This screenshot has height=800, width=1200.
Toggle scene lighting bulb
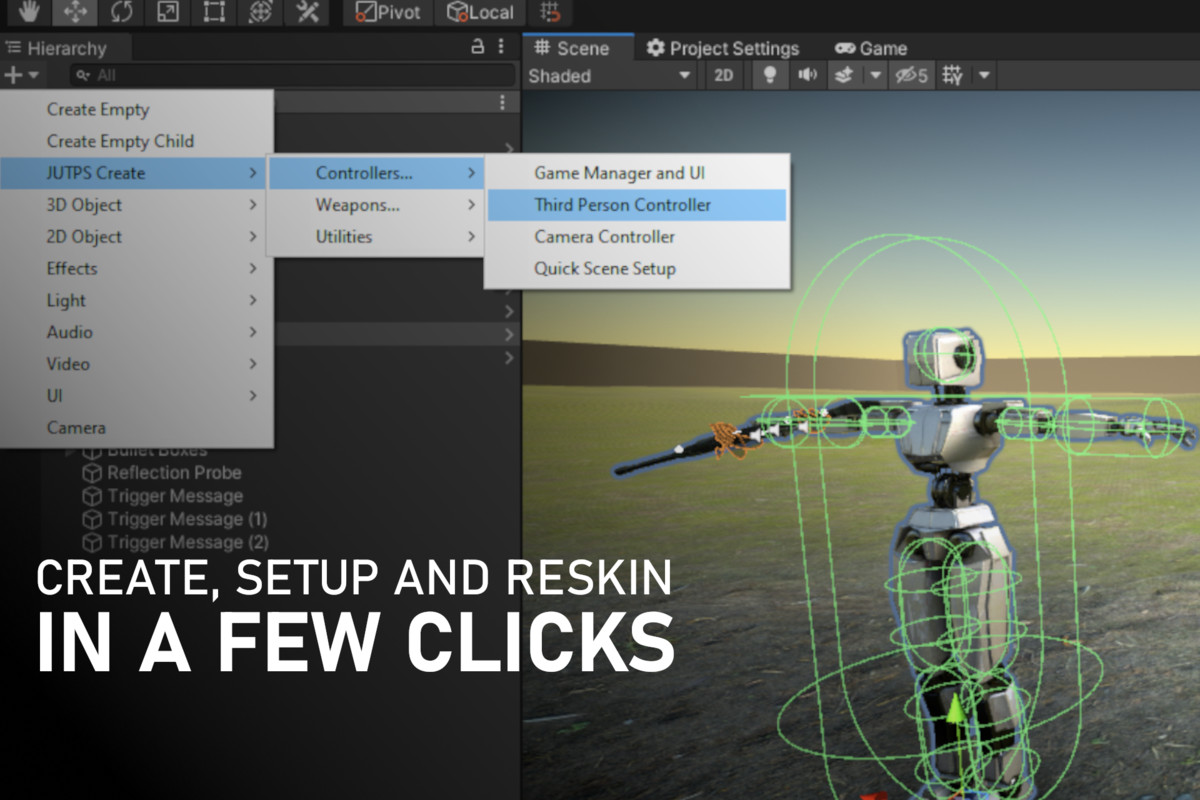tap(769, 76)
